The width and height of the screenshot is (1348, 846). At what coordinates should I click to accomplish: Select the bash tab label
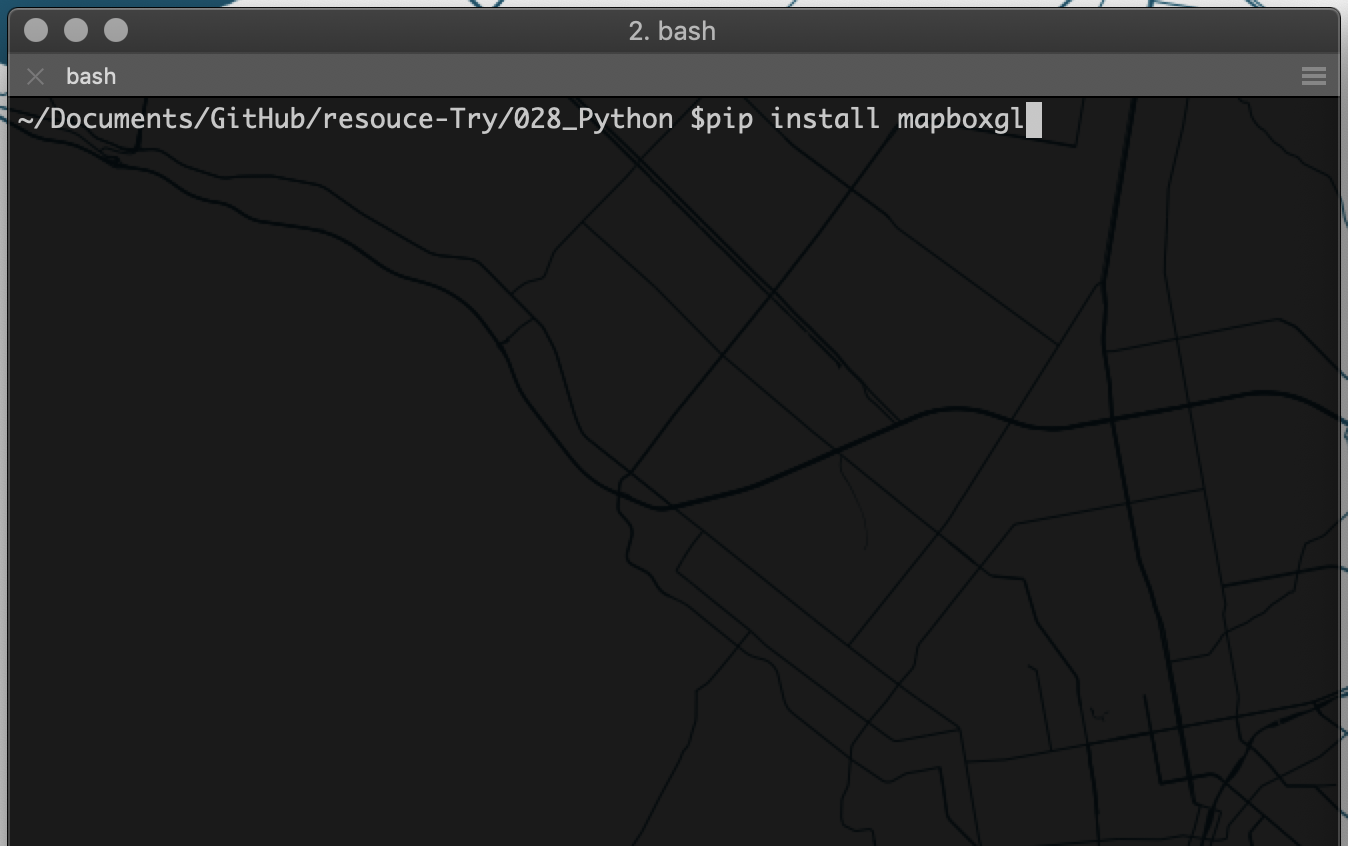(91, 76)
